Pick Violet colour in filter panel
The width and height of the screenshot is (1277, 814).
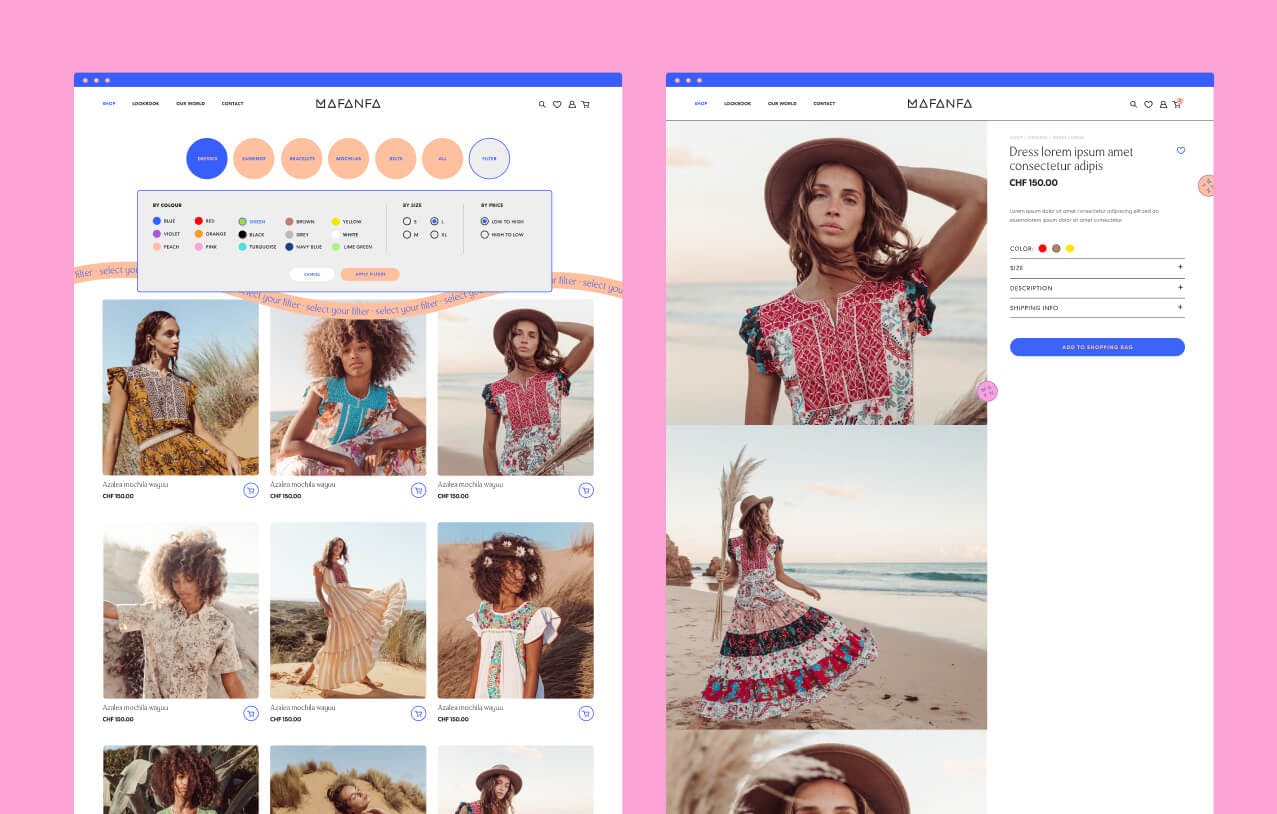point(157,234)
